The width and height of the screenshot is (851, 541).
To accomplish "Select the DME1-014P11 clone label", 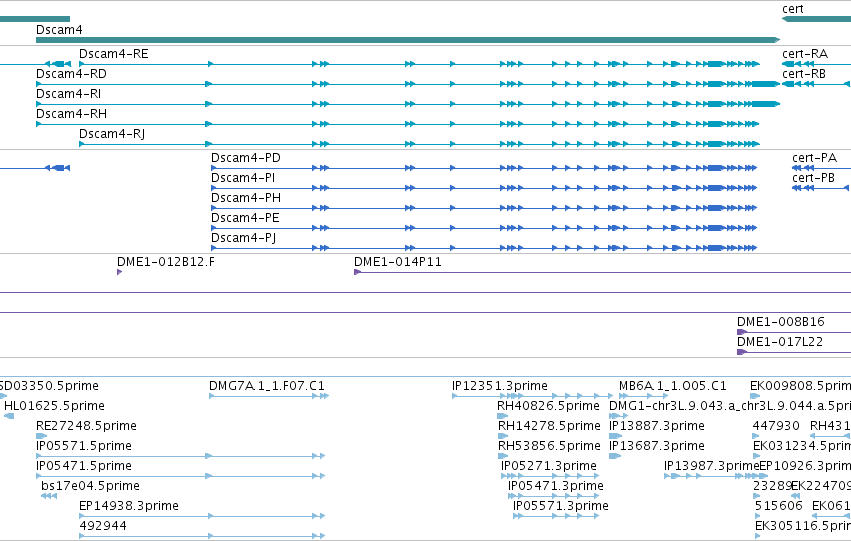I will (x=398, y=262).
